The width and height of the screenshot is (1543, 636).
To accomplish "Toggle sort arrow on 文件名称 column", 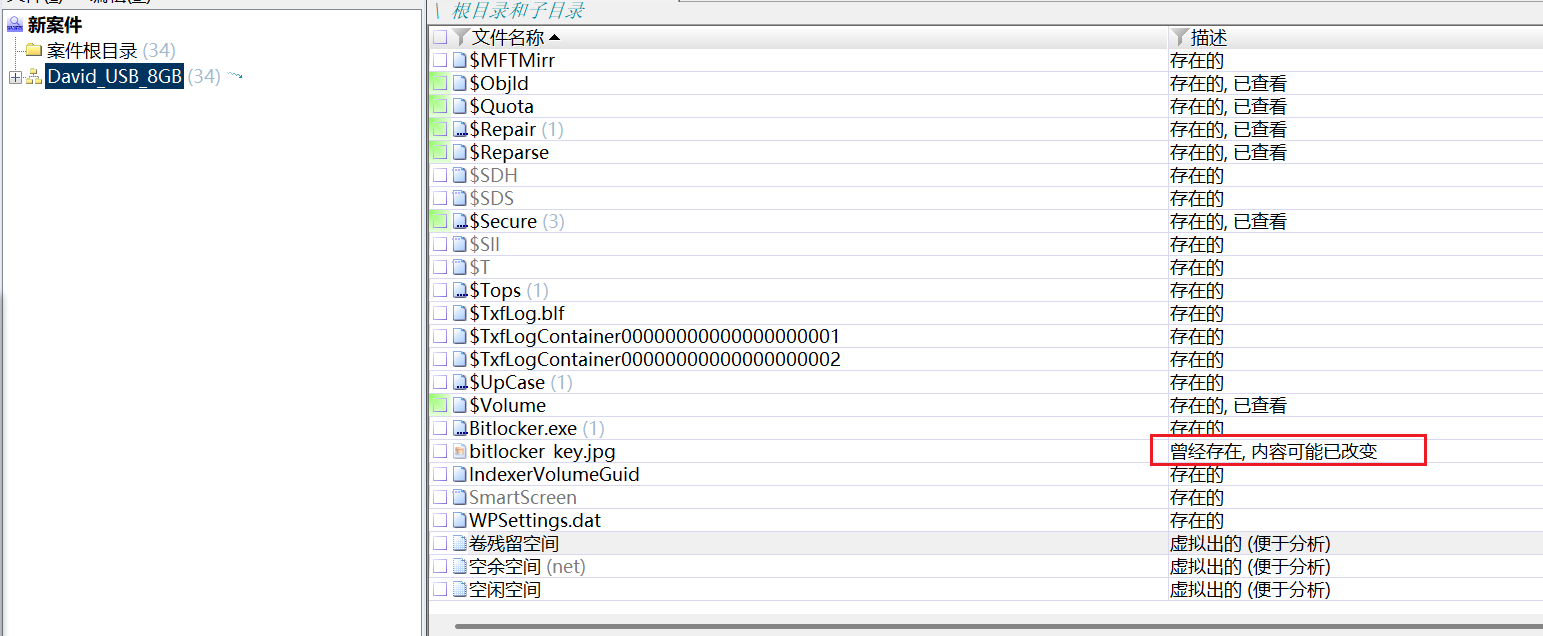I will click(x=555, y=37).
